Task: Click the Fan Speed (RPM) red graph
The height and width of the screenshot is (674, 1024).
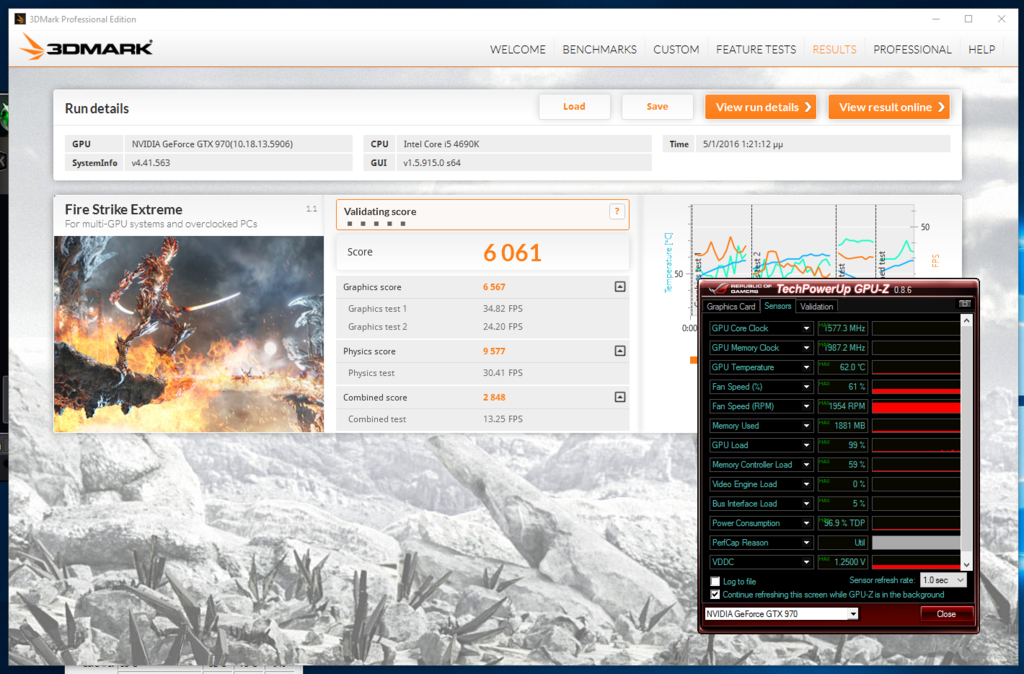Action: point(916,406)
